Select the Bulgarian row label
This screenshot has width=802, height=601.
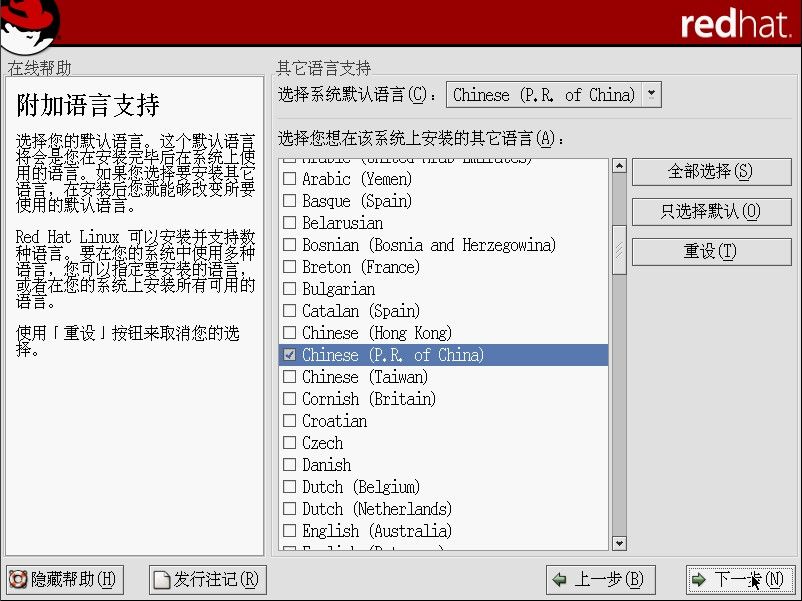point(339,289)
